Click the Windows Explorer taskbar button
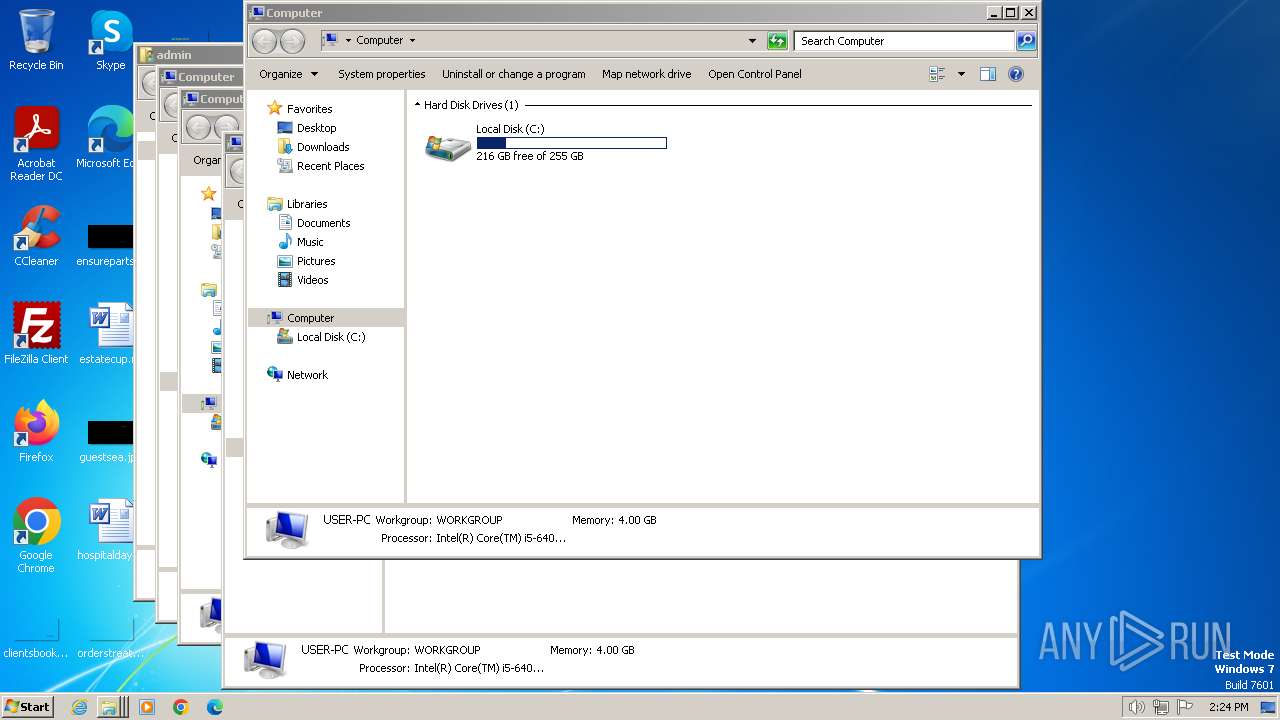The image size is (1280, 720). (113, 707)
